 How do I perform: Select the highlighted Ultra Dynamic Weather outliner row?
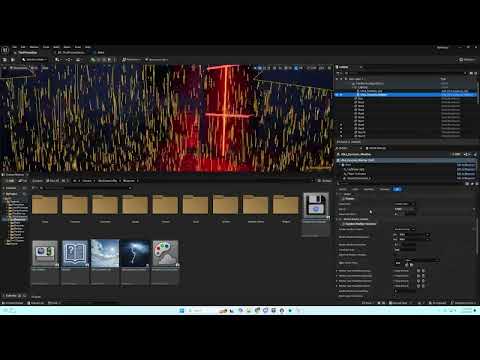406,95
